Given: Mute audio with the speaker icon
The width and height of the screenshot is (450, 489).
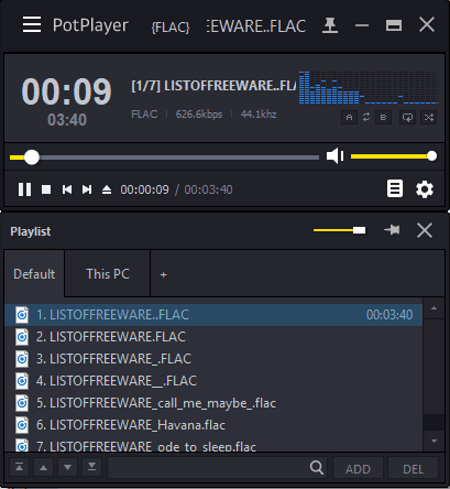Looking at the screenshot, I should click(x=335, y=156).
